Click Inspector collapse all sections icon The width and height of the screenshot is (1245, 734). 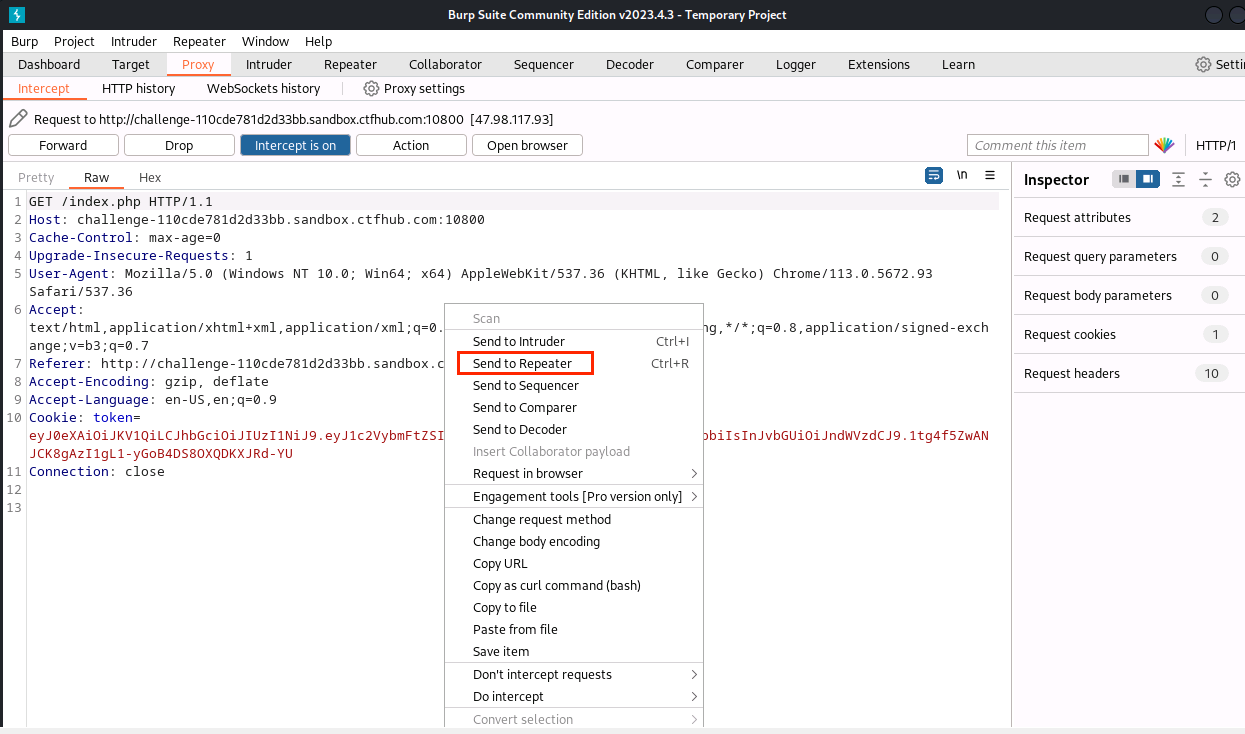click(1205, 179)
